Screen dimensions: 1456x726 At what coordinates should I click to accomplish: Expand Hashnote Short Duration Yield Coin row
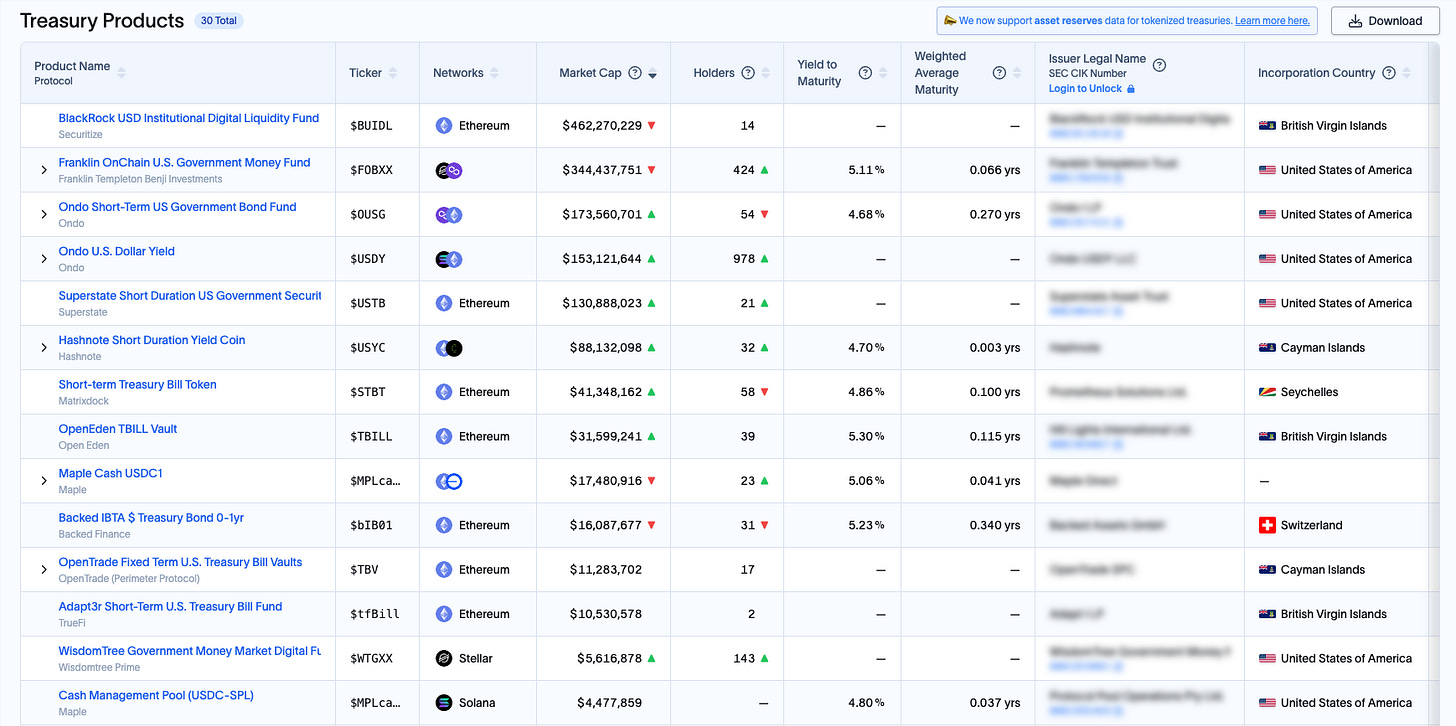[x=44, y=348]
